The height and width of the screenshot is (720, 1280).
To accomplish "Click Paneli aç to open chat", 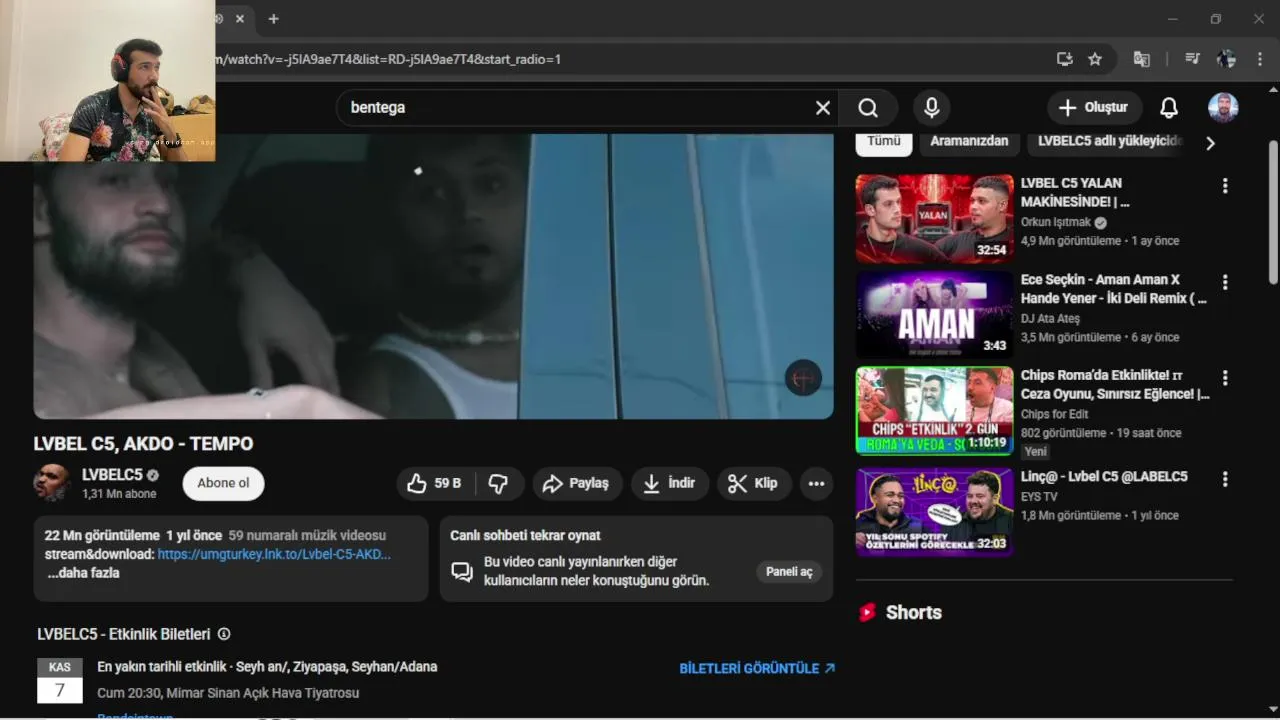I will coord(789,572).
